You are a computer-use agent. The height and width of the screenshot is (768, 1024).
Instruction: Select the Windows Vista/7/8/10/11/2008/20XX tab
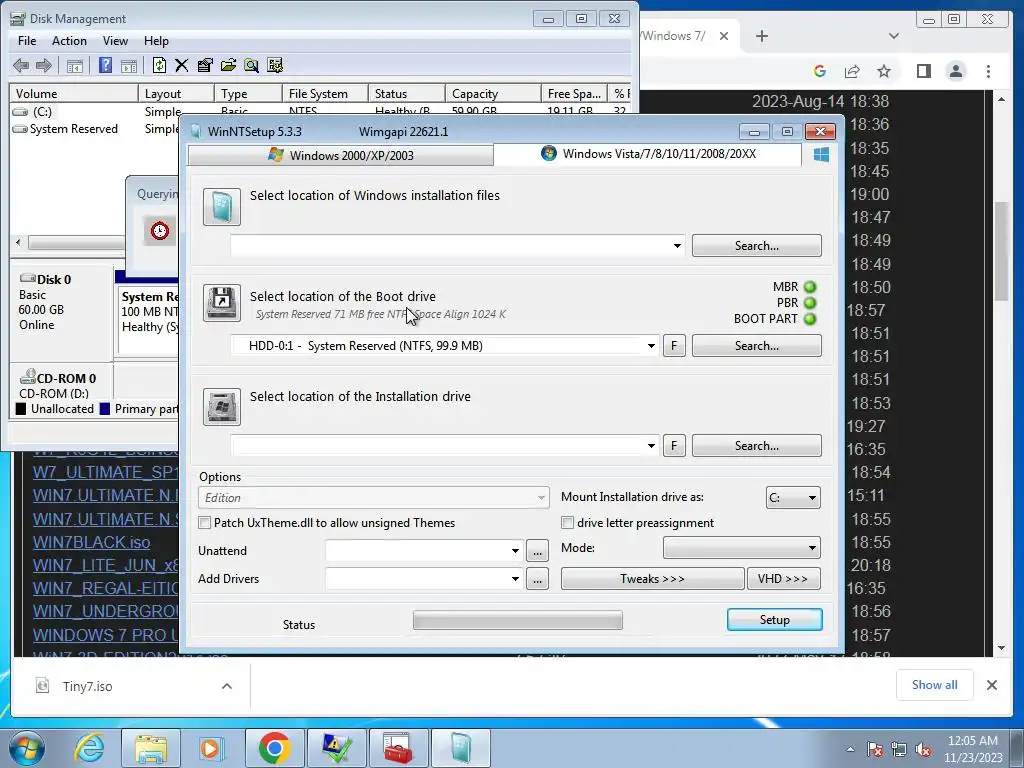[648, 154]
